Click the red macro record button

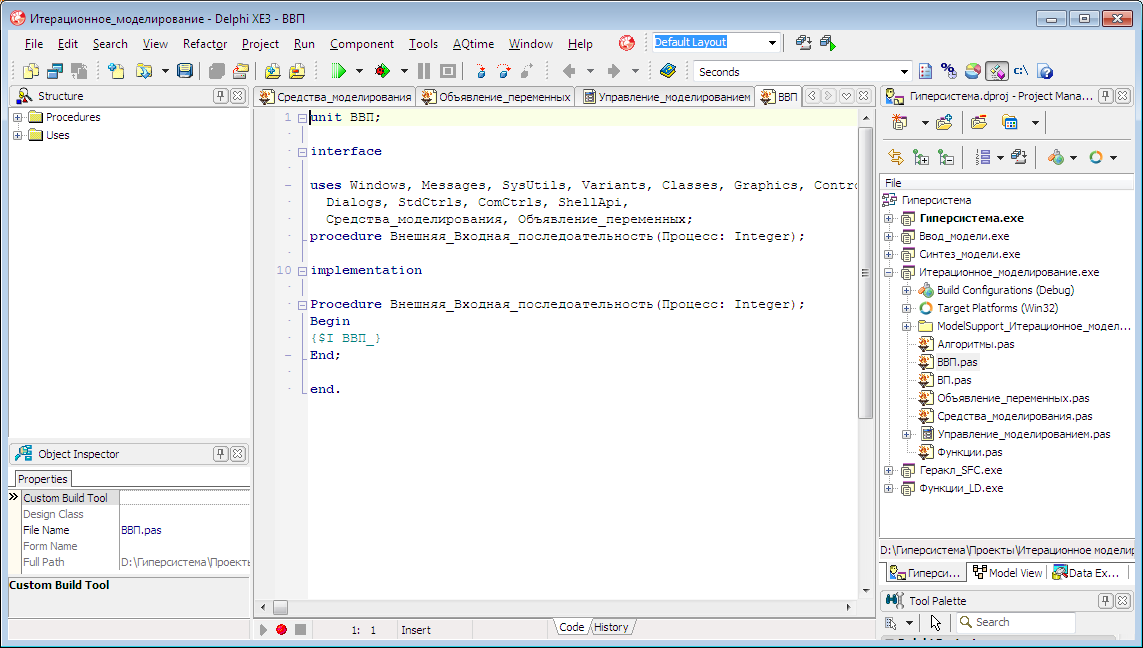tap(281, 629)
